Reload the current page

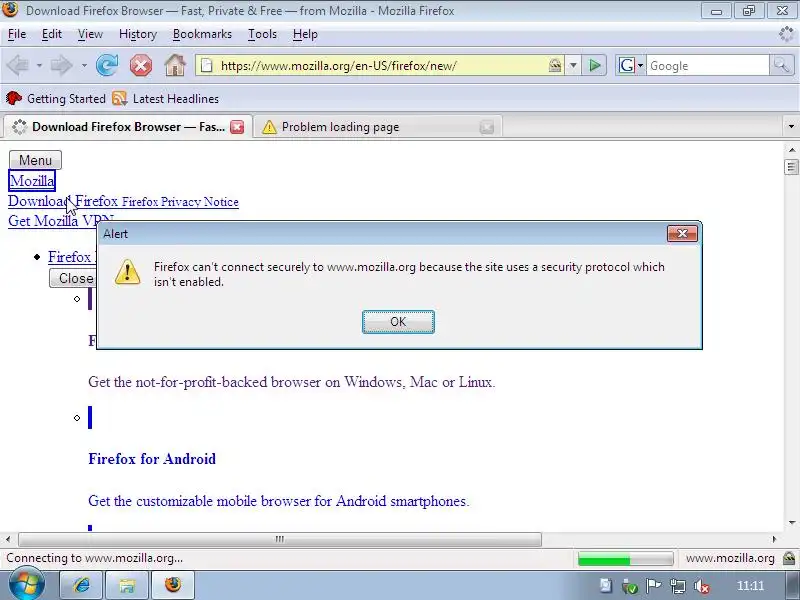tap(107, 65)
